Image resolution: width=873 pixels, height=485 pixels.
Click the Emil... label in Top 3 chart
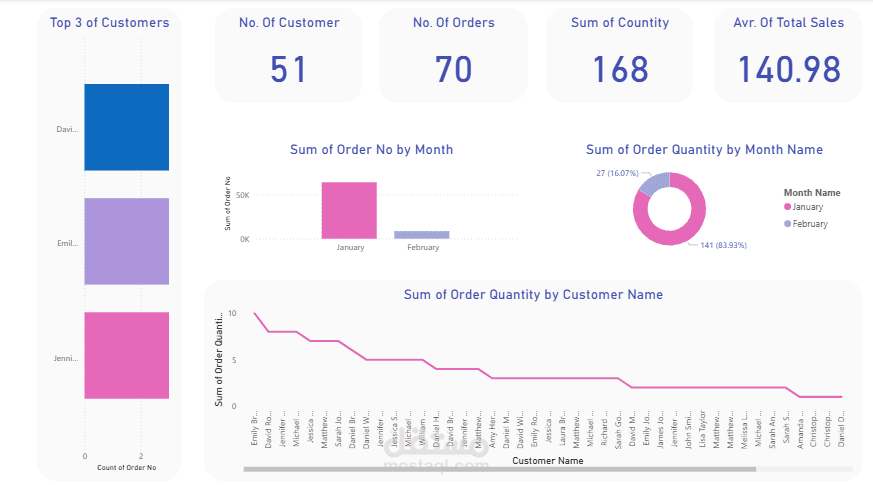(67, 243)
